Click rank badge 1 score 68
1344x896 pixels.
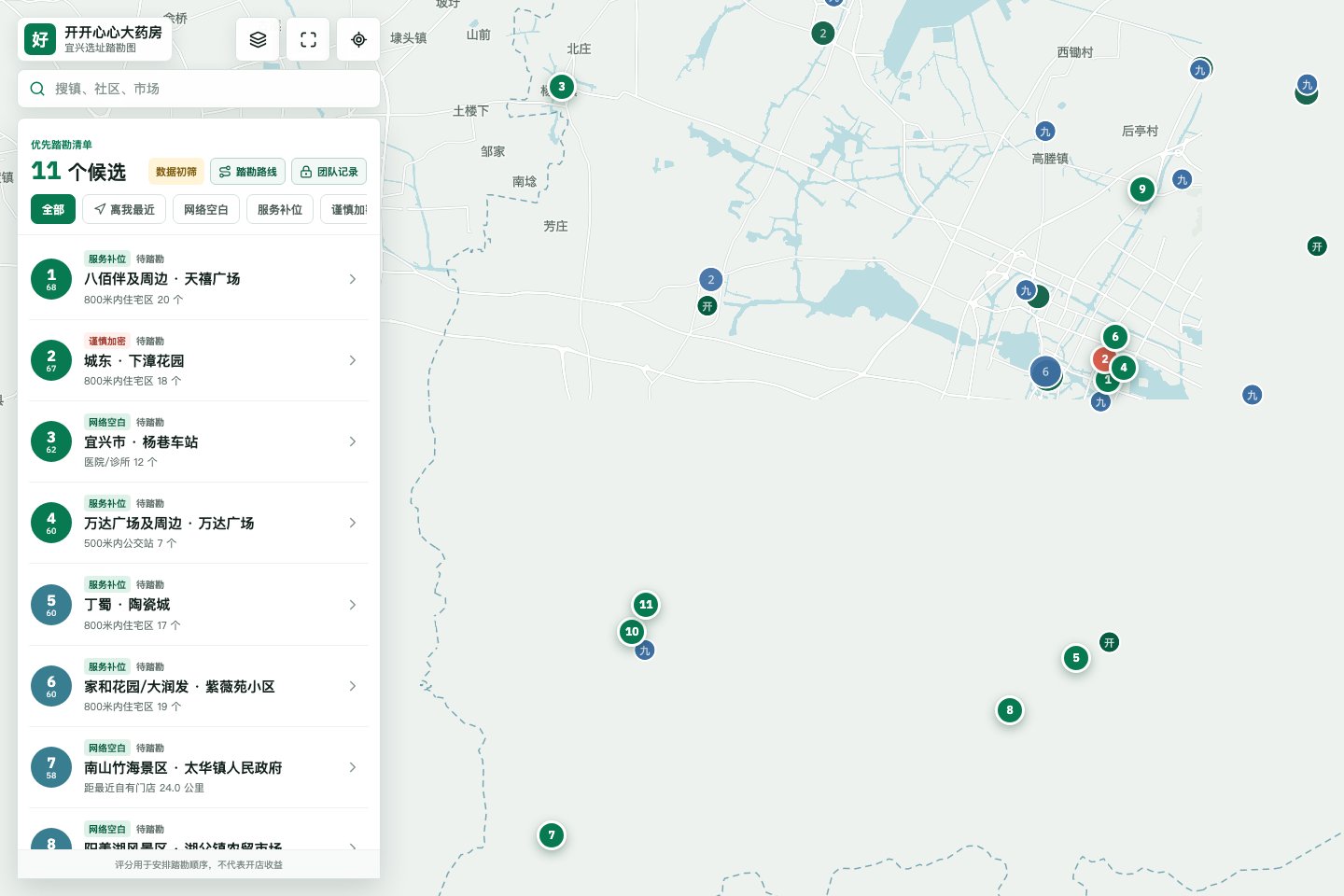(x=51, y=279)
